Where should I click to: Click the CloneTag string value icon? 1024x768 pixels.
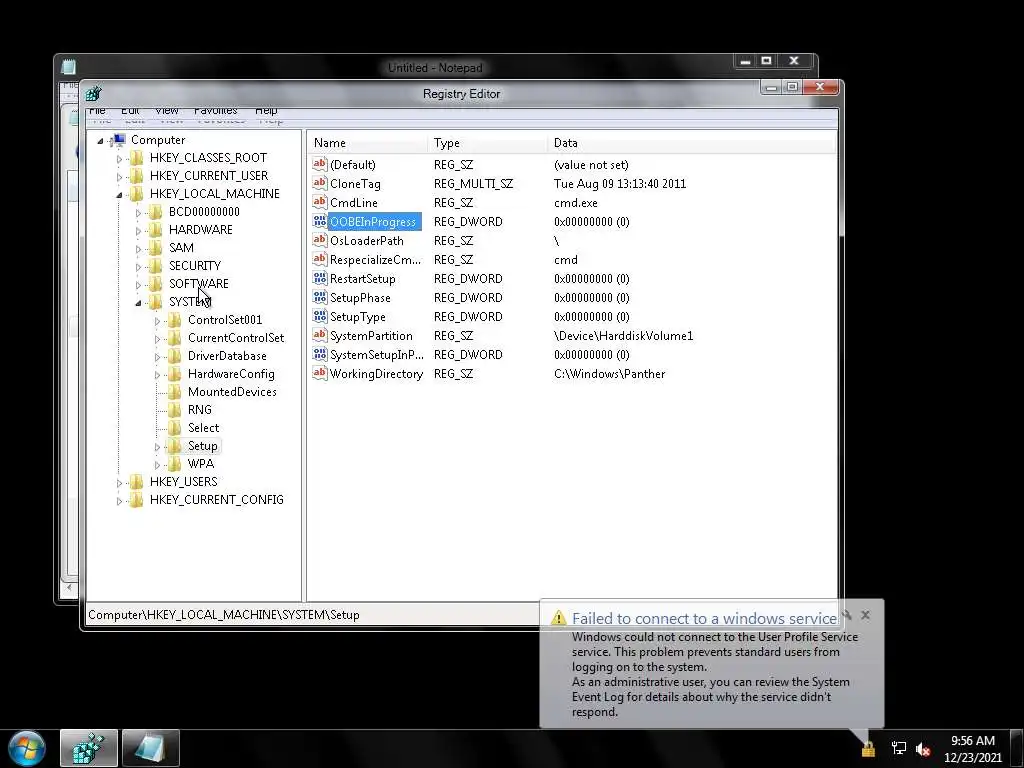pos(319,184)
